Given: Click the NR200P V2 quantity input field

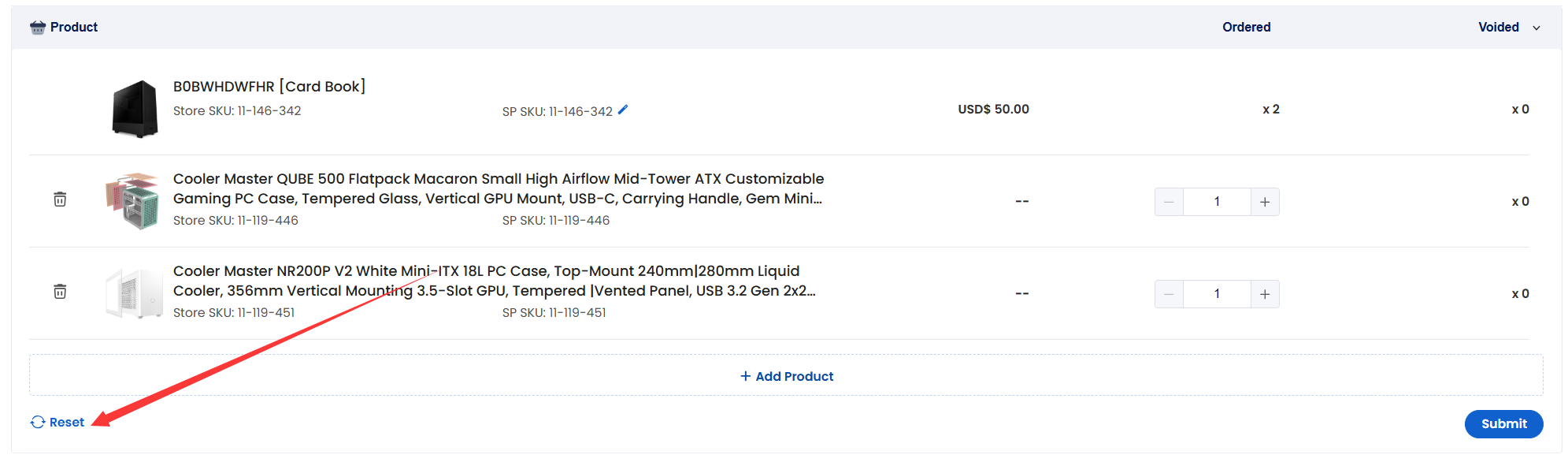Looking at the screenshot, I should click(x=1217, y=294).
